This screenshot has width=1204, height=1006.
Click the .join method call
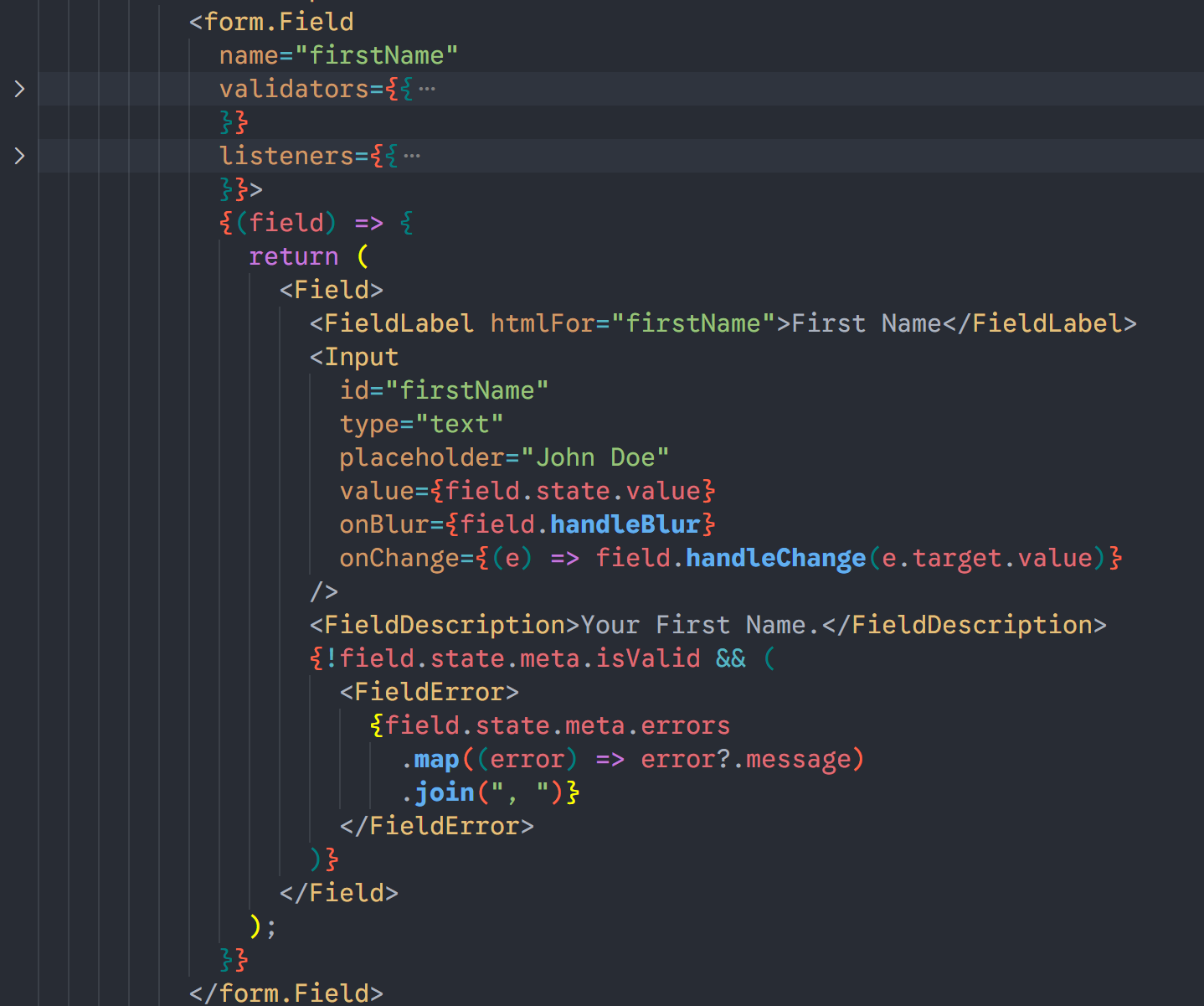[x=445, y=792]
